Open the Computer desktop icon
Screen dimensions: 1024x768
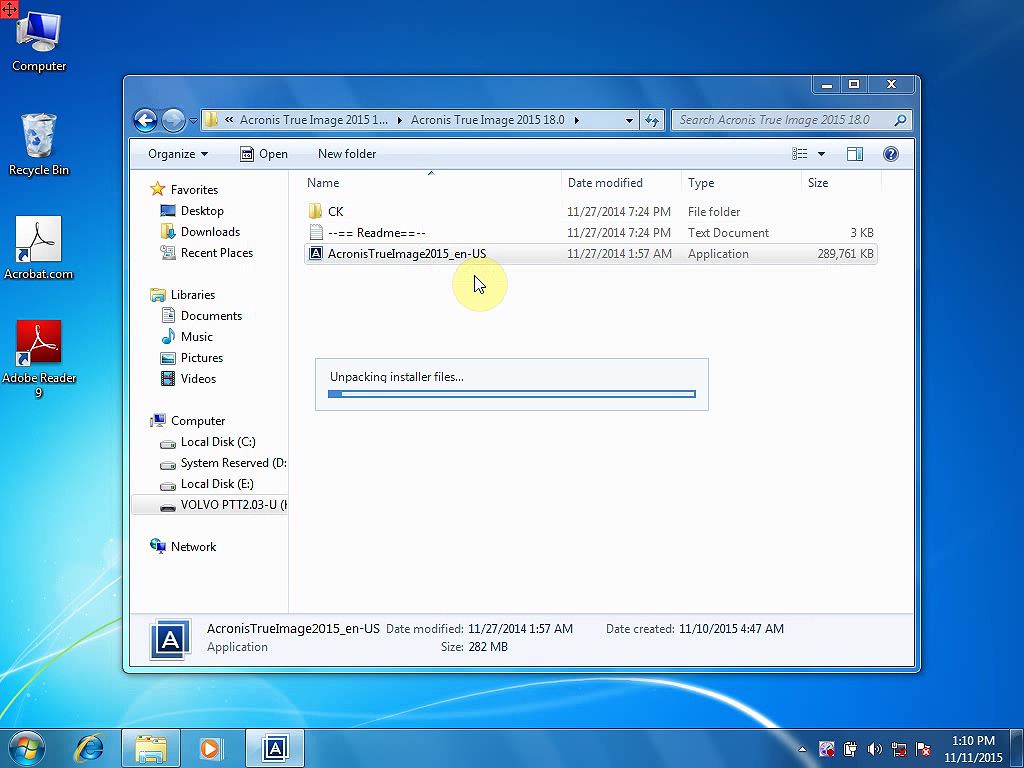pyautogui.click(x=39, y=41)
